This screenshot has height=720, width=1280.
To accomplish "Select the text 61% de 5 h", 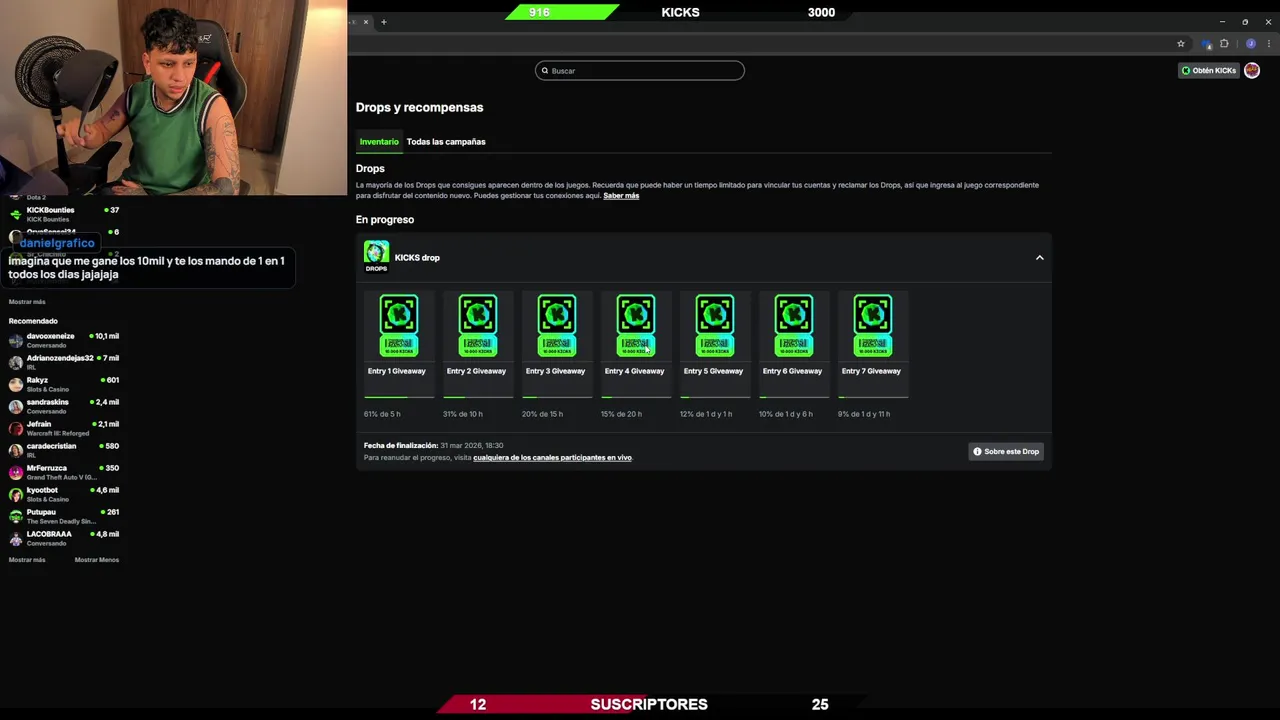I will click(x=382, y=414).
